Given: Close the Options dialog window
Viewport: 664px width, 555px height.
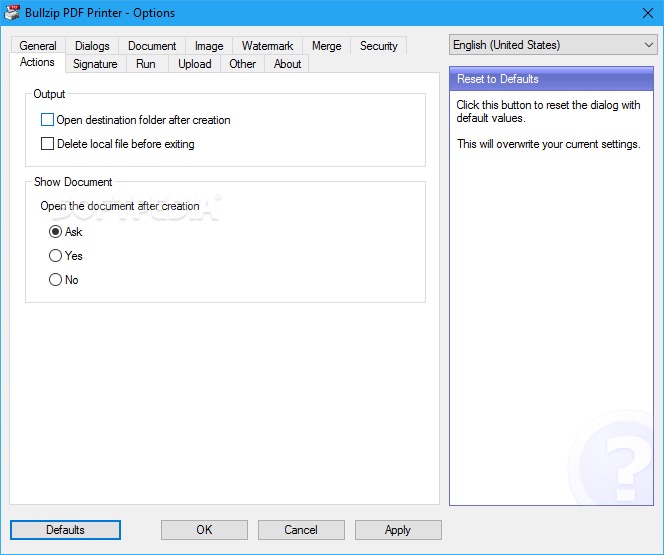Looking at the screenshot, I should pyautogui.click(x=647, y=13).
